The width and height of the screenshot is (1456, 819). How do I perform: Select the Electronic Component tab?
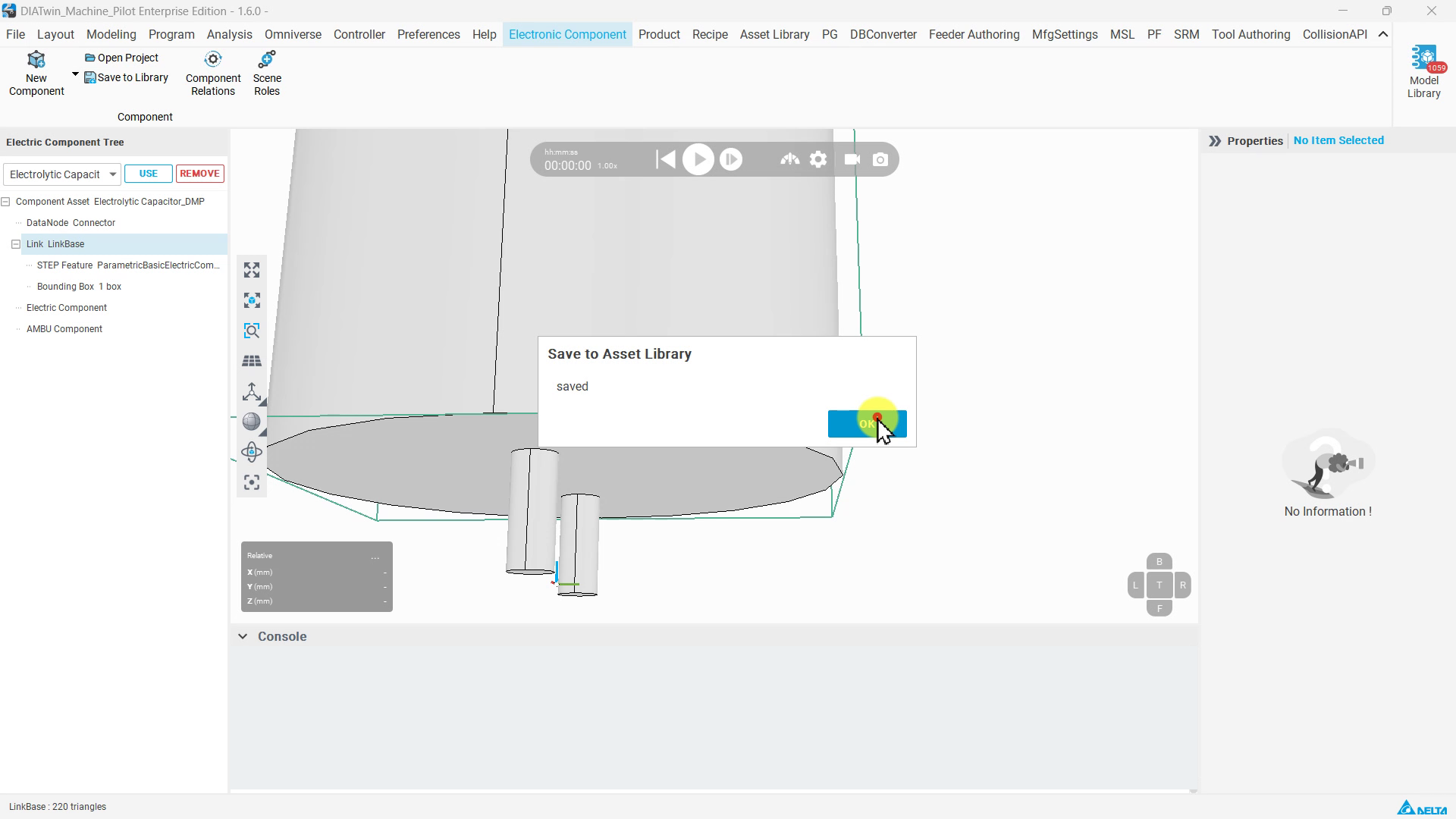tap(567, 35)
